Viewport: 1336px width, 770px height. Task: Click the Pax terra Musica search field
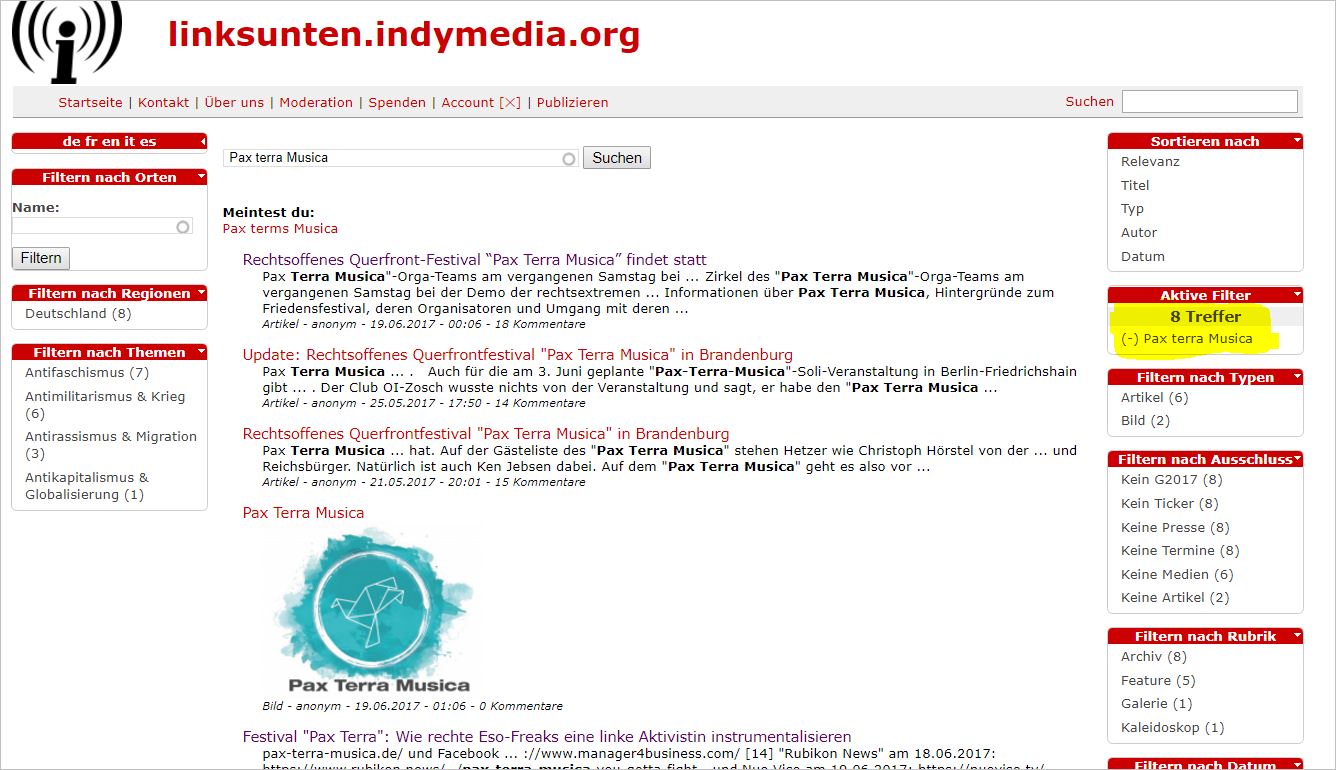pos(400,158)
